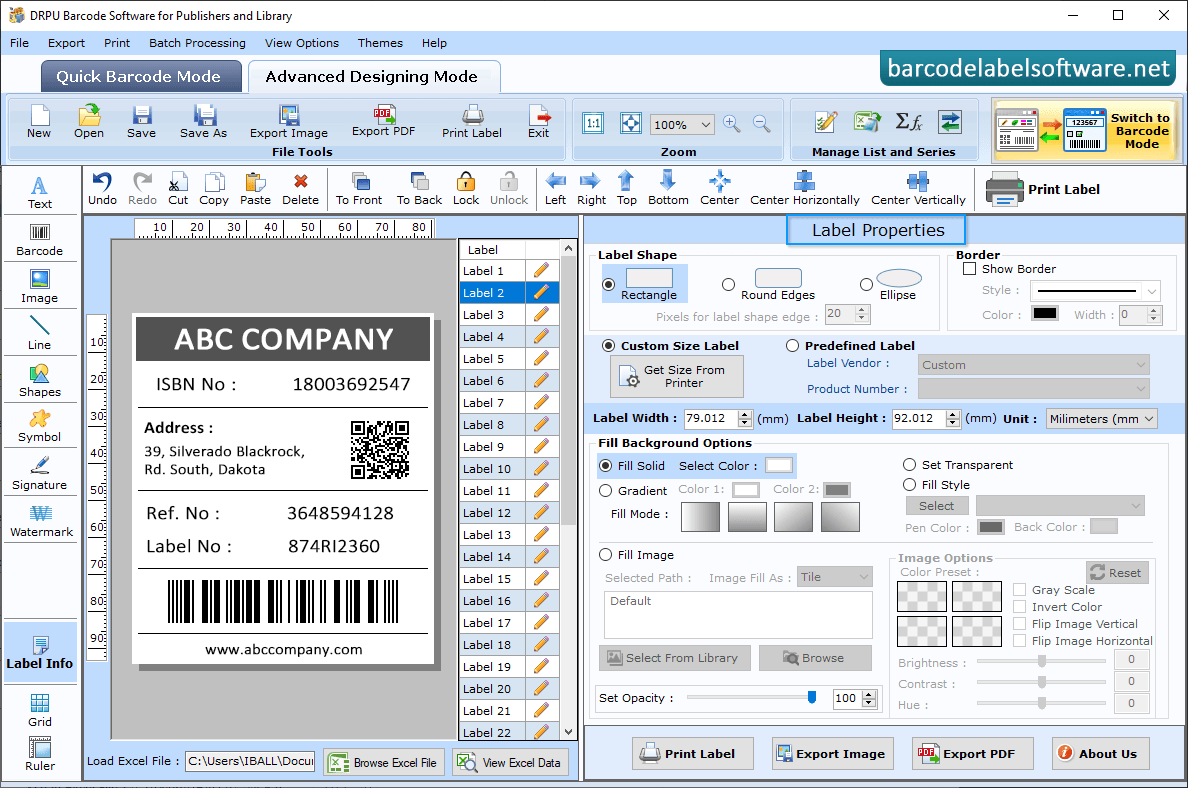Select the Barcode tool in sidebar
The image size is (1188, 788).
(x=39, y=240)
